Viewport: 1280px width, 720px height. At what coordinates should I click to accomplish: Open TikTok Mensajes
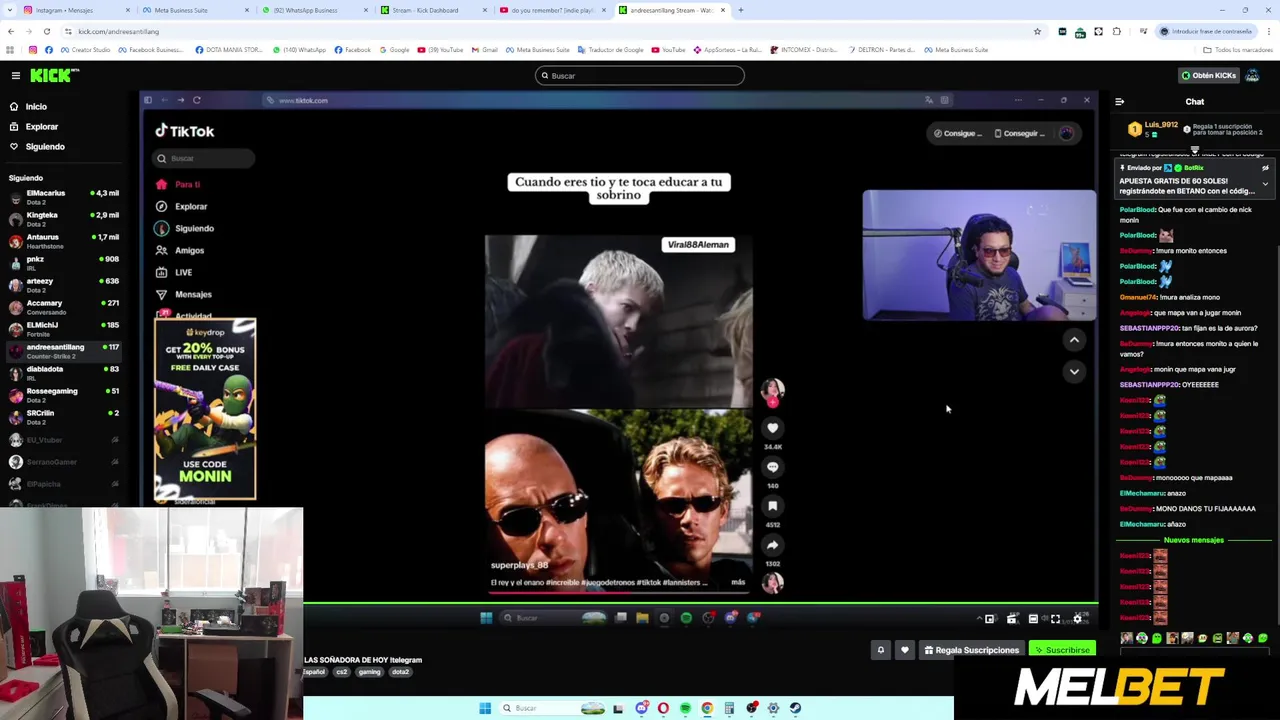click(x=184, y=295)
